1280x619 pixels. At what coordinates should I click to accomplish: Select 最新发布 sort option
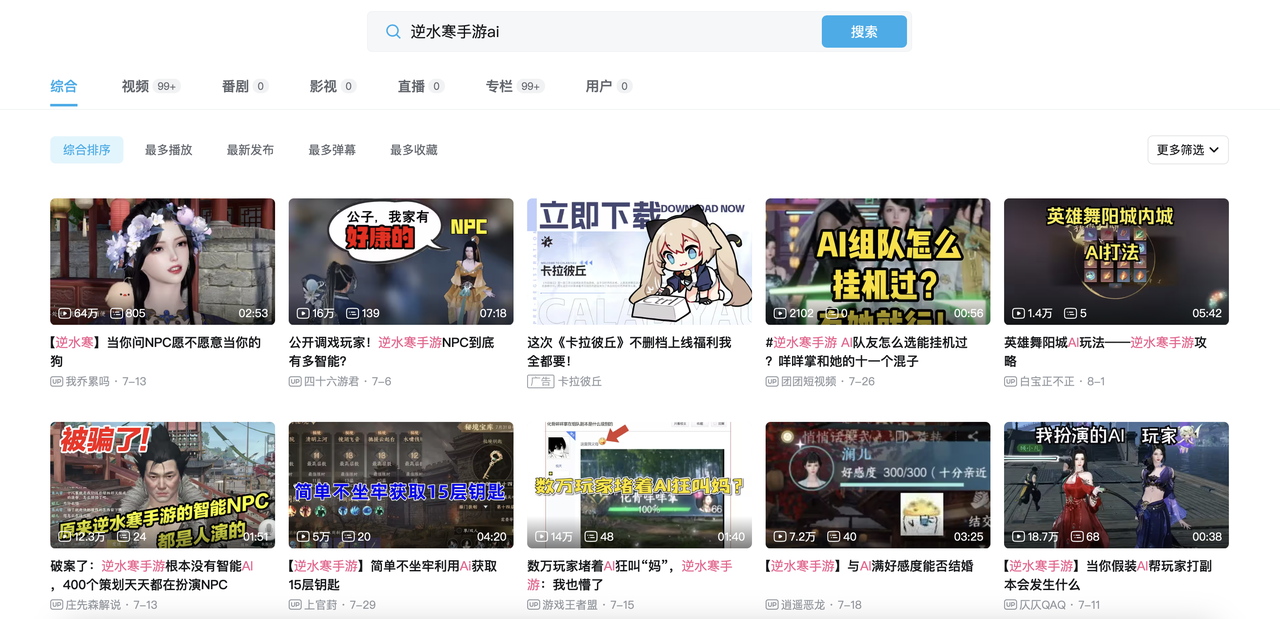[250, 150]
